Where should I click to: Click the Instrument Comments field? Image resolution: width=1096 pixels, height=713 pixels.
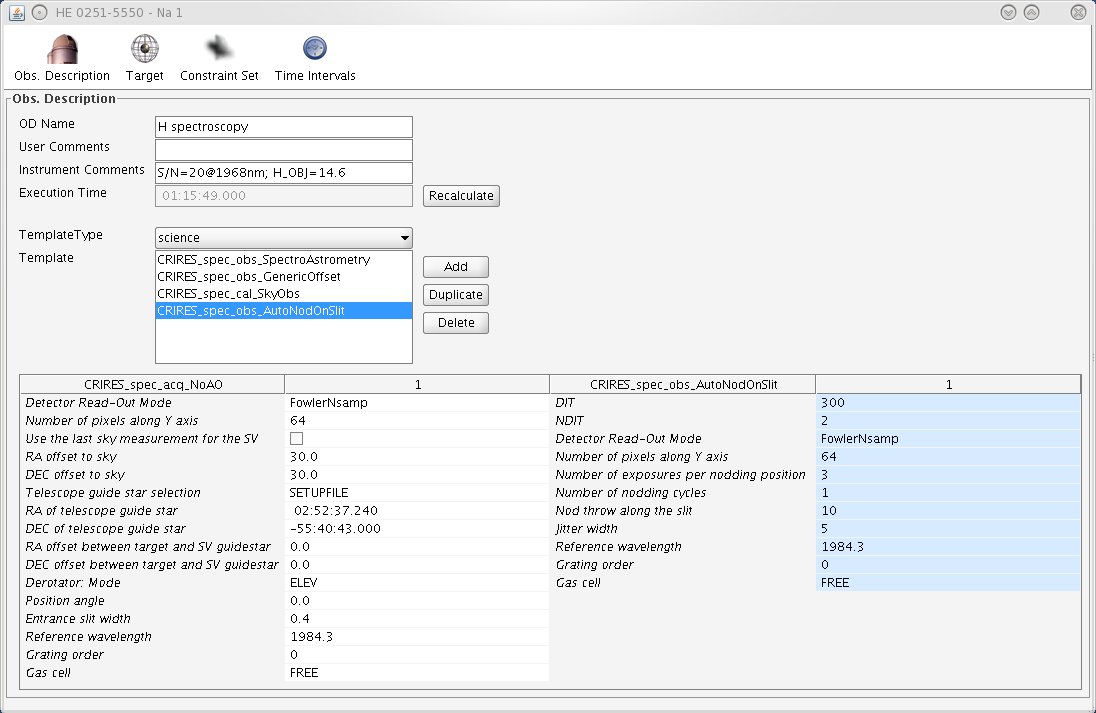coord(284,173)
